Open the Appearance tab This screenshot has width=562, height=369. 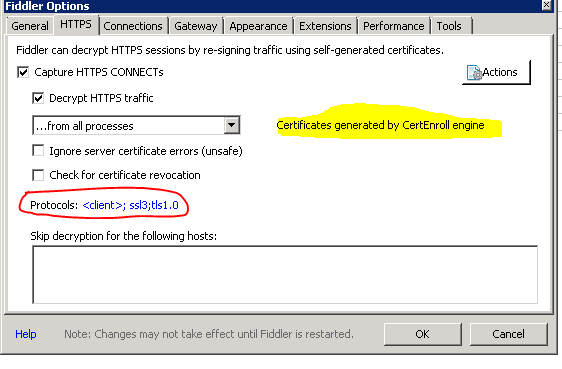click(x=258, y=26)
